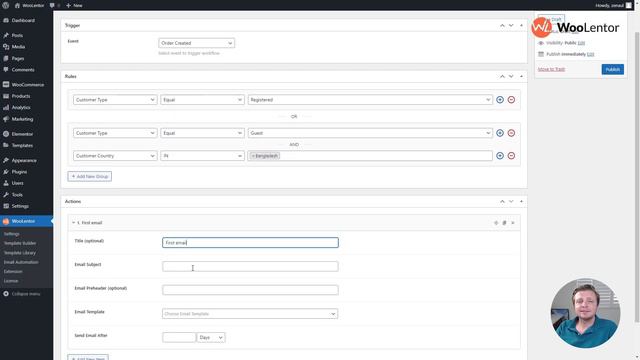
Task: Open the Event dropdown showing Order Created
Action: click(x=196, y=43)
